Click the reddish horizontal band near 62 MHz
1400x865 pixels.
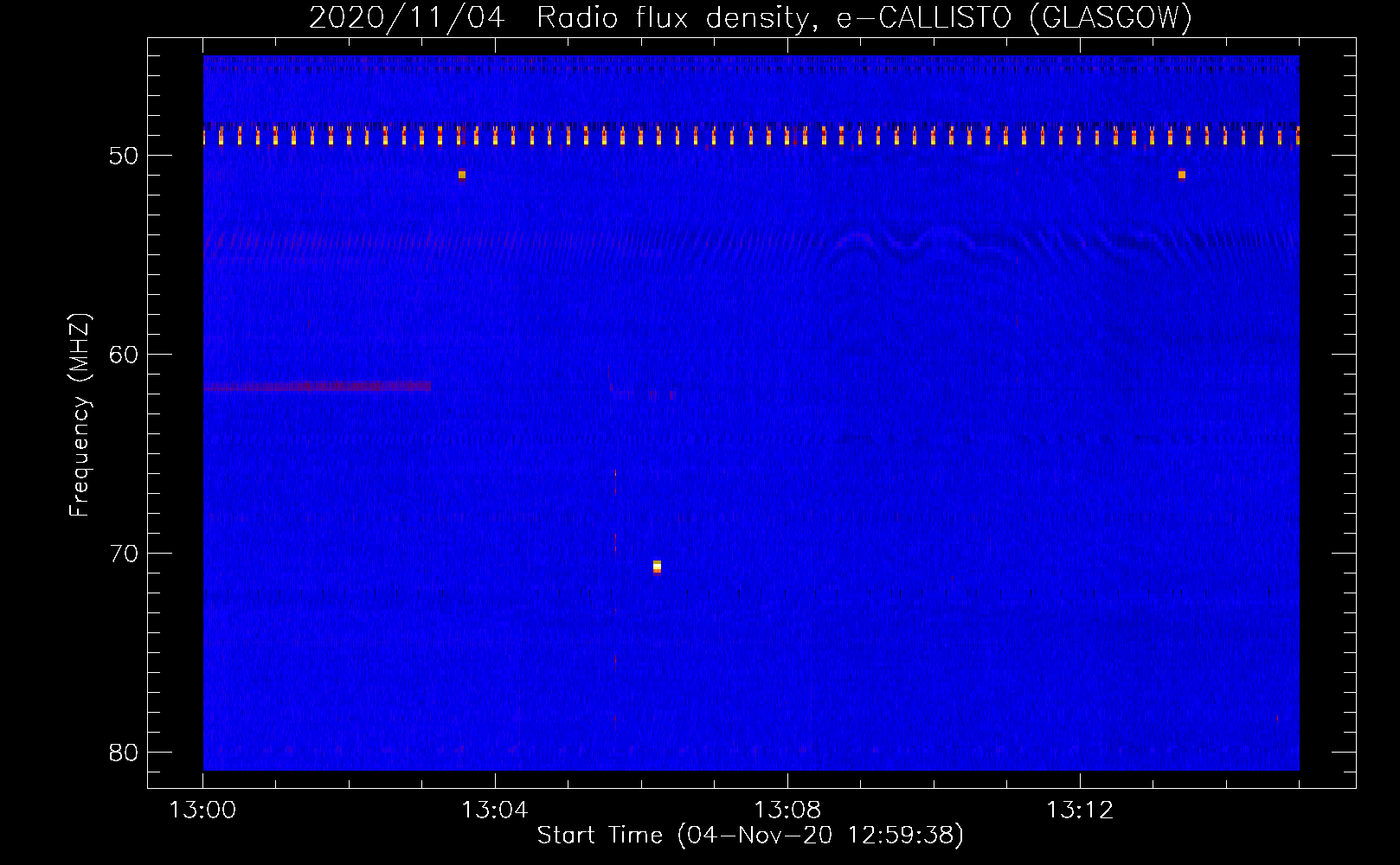tap(317, 386)
